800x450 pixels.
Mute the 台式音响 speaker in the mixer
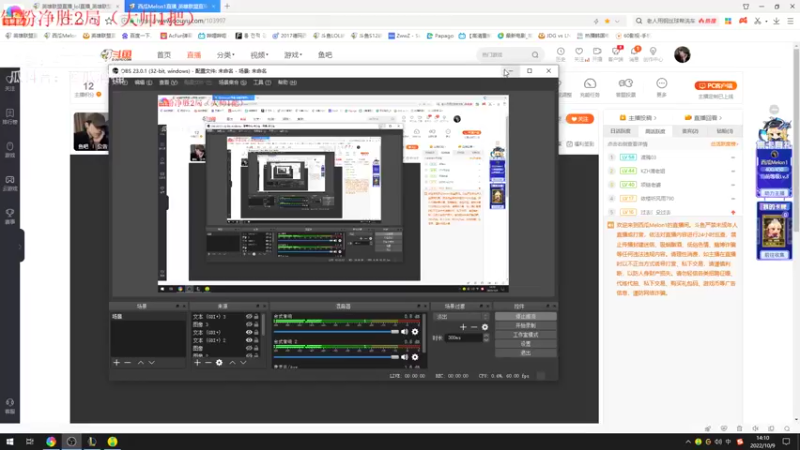click(405, 332)
